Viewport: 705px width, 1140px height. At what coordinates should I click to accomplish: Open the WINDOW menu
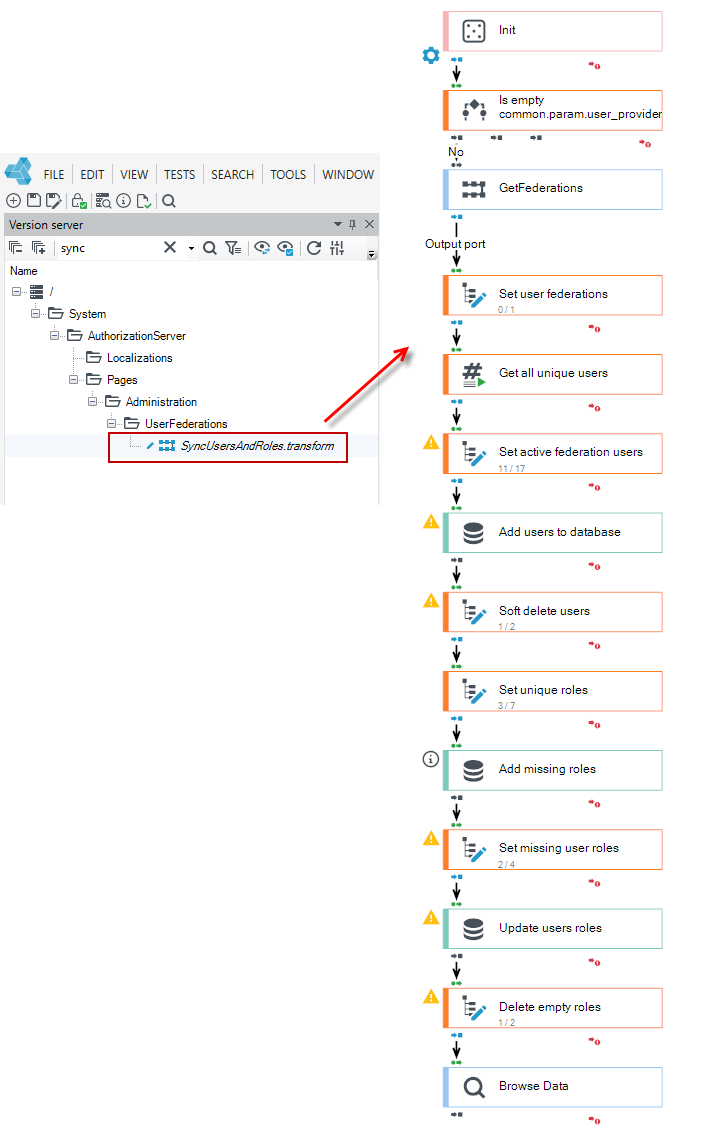[x=348, y=174]
